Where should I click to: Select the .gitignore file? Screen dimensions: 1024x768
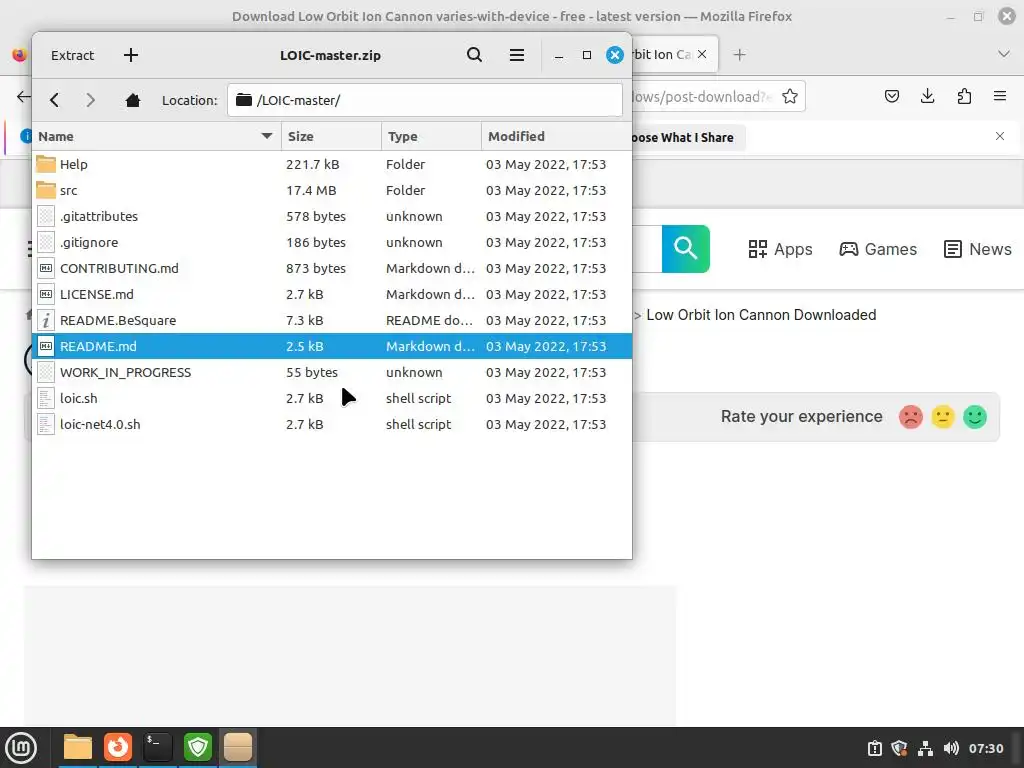[x=332, y=242]
